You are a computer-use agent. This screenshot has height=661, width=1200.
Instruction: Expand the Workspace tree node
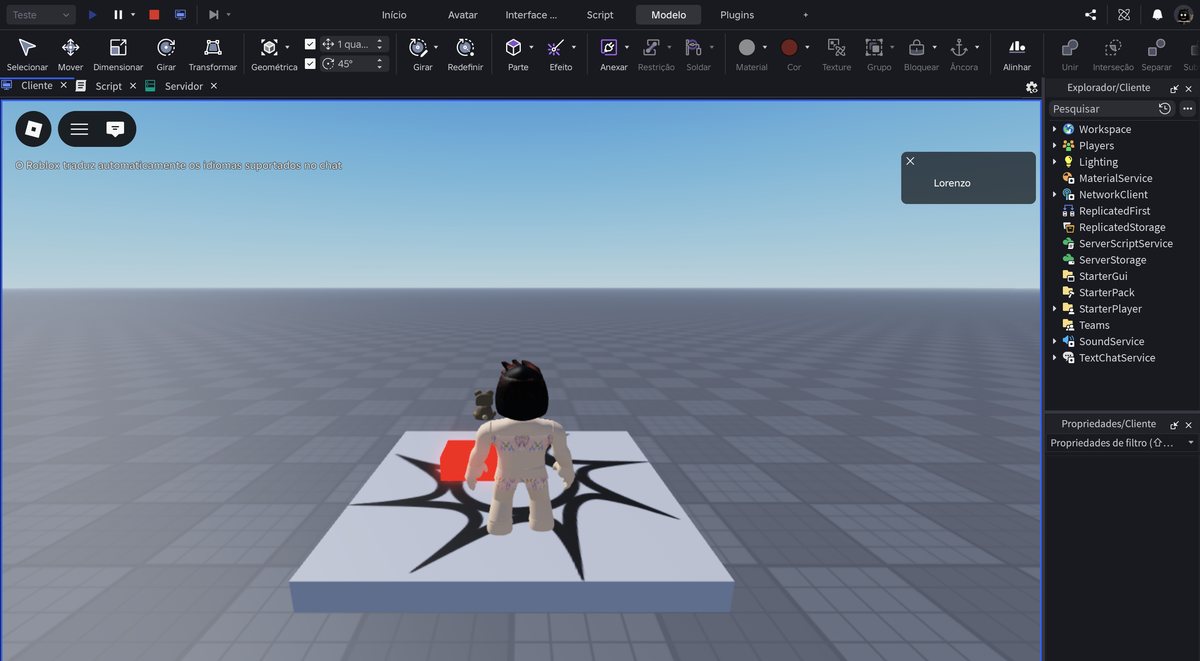[x=1054, y=129]
